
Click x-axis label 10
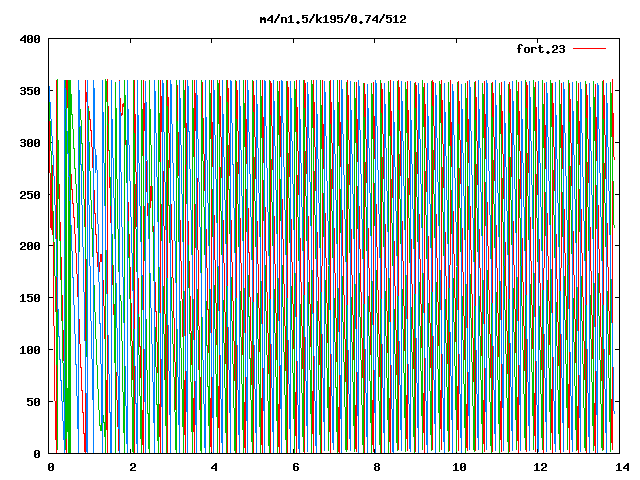[x=459, y=467]
